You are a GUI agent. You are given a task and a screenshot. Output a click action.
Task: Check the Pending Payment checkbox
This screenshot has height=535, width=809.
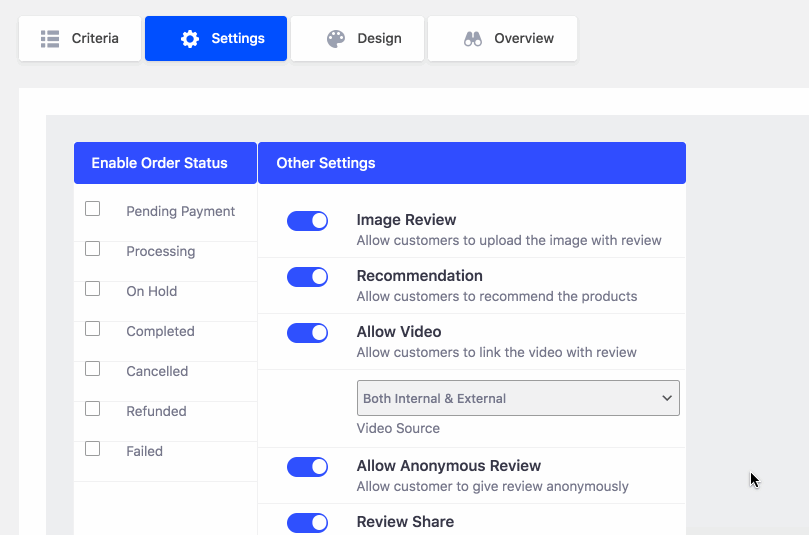click(92, 209)
